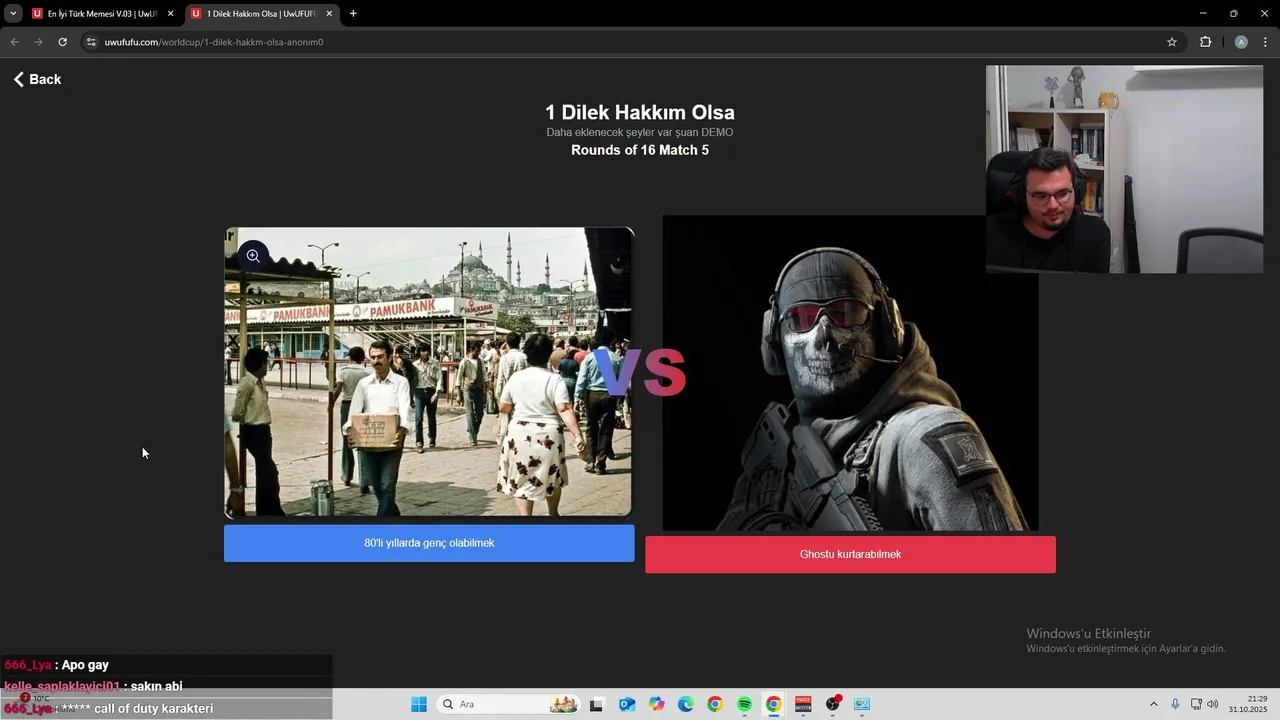Viewport: 1280px width, 720px height.
Task: Open Voicemeeter from the taskbar
Action: pos(803,704)
